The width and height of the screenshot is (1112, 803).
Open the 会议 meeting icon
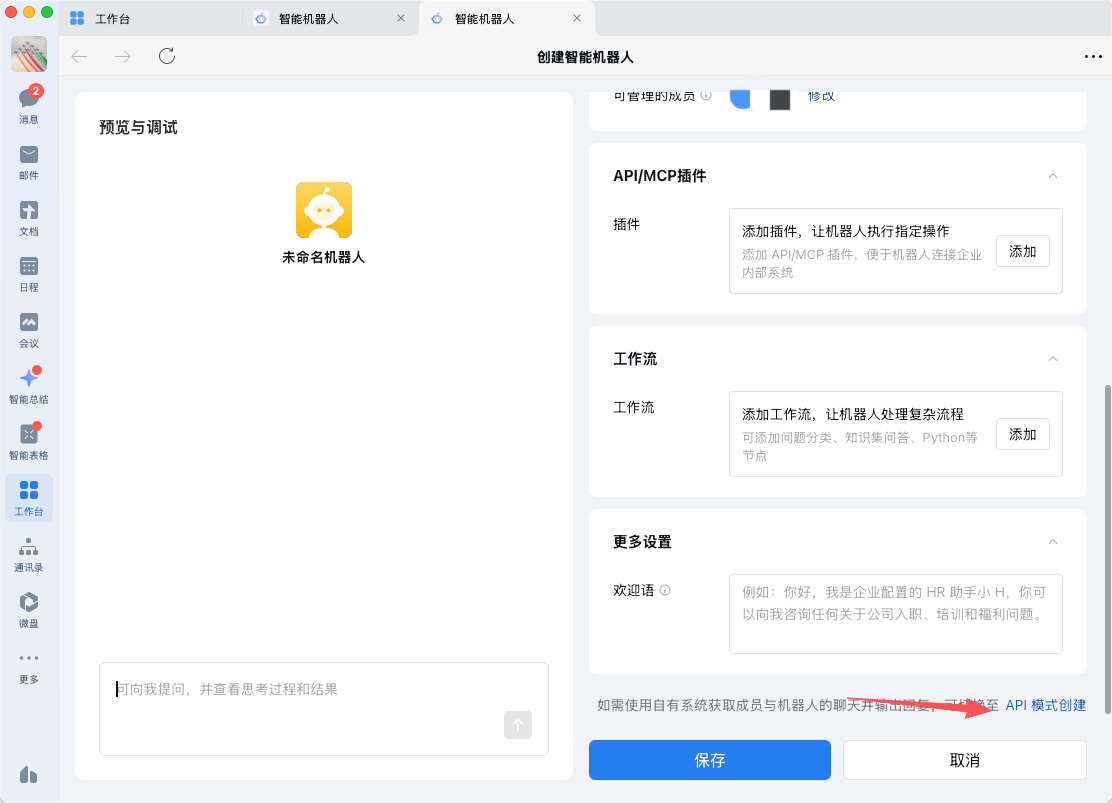29,323
